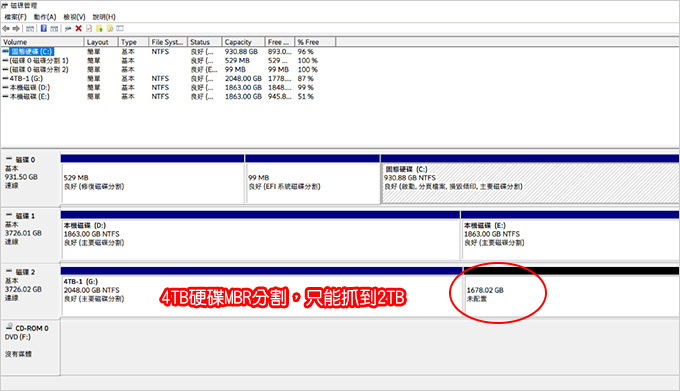Sort by the Type column header

pos(133,42)
